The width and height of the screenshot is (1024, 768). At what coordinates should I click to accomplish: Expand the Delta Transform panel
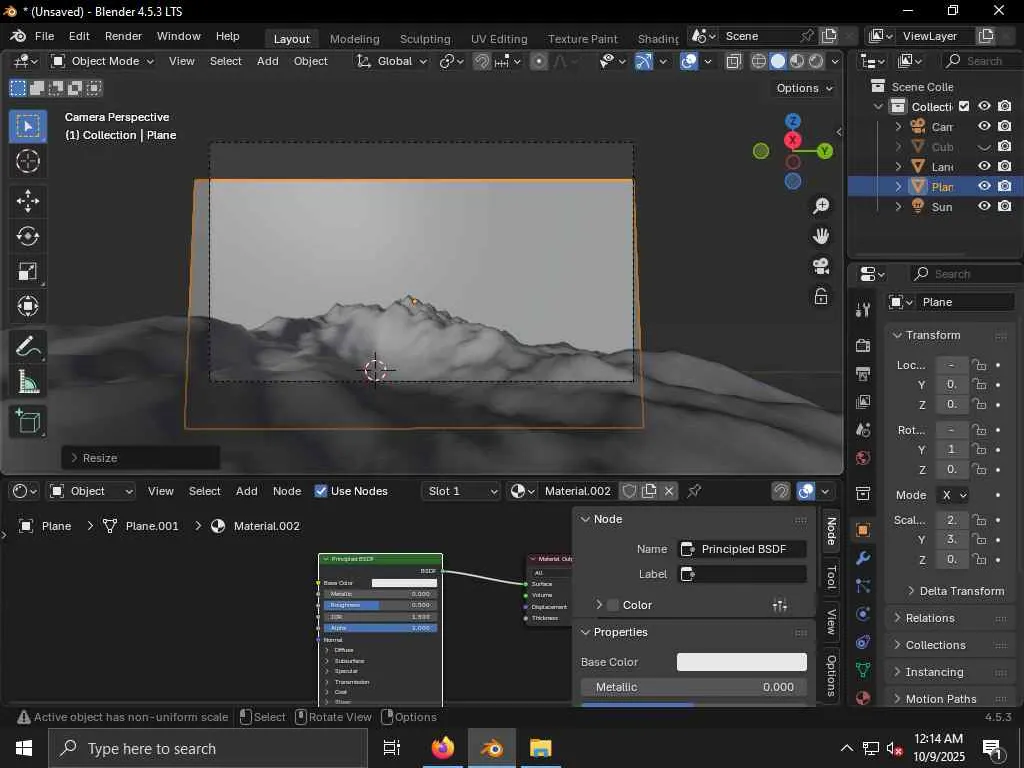coord(960,591)
